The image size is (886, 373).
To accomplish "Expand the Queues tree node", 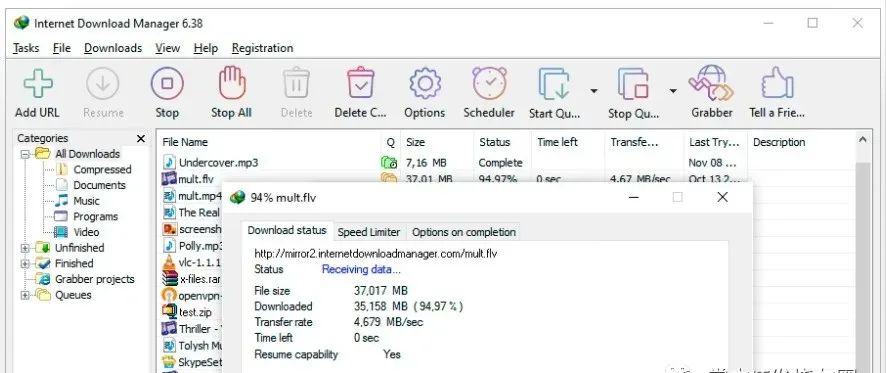I will (25, 295).
